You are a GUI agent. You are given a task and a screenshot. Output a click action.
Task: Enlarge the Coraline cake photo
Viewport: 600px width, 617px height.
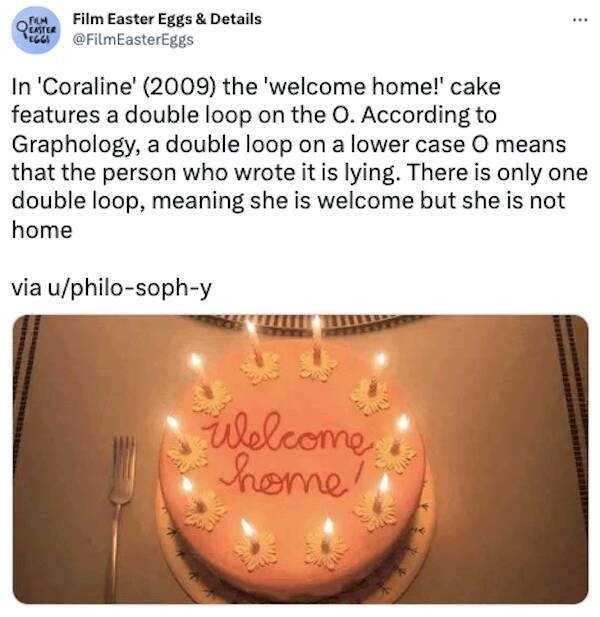pyautogui.click(x=300, y=459)
